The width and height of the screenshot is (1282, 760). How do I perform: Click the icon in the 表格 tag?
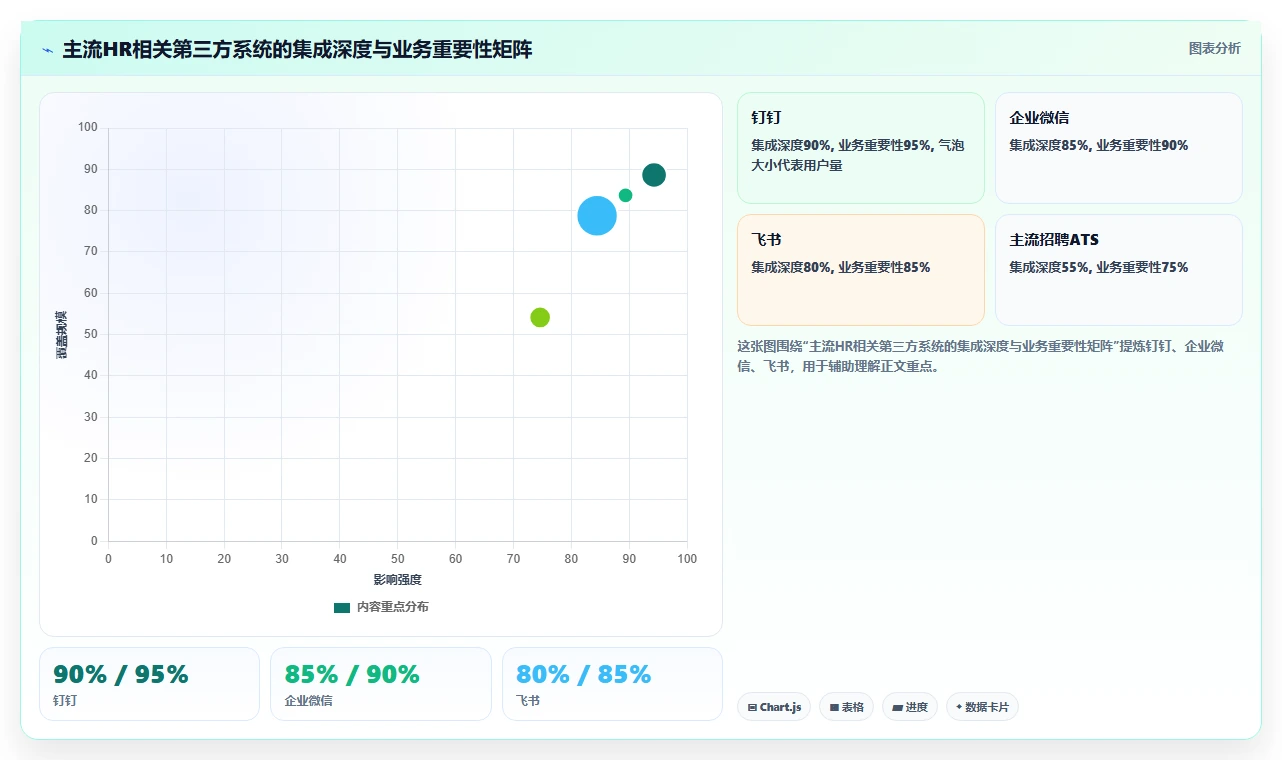834,708
